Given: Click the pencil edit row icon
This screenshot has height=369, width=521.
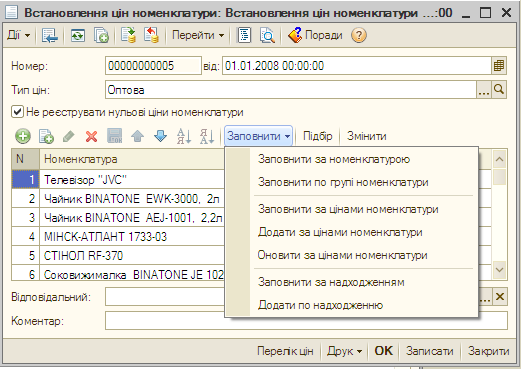Looking at the screenshot, I should [x=69, y=136].
